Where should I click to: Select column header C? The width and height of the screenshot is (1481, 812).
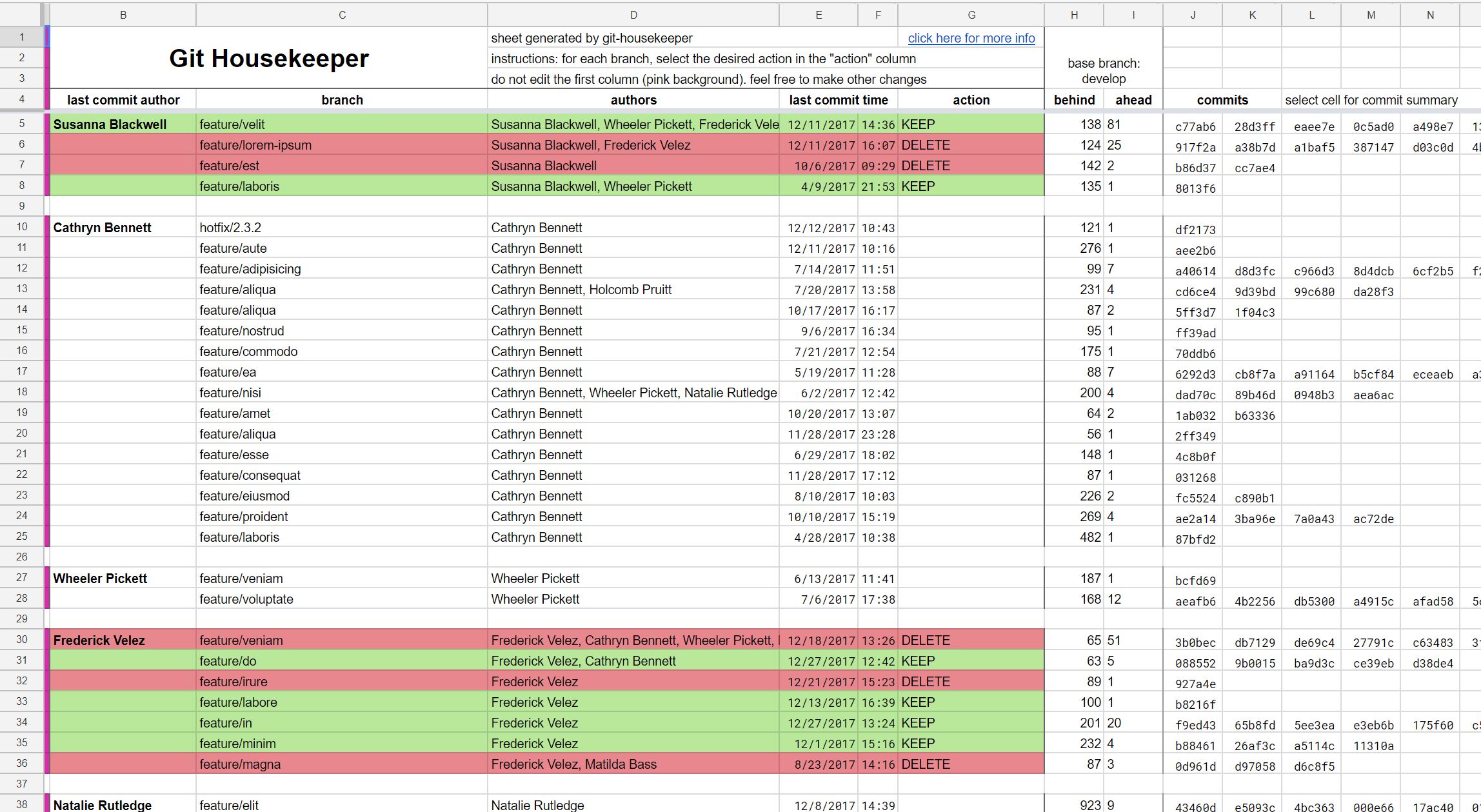point(342,15)
